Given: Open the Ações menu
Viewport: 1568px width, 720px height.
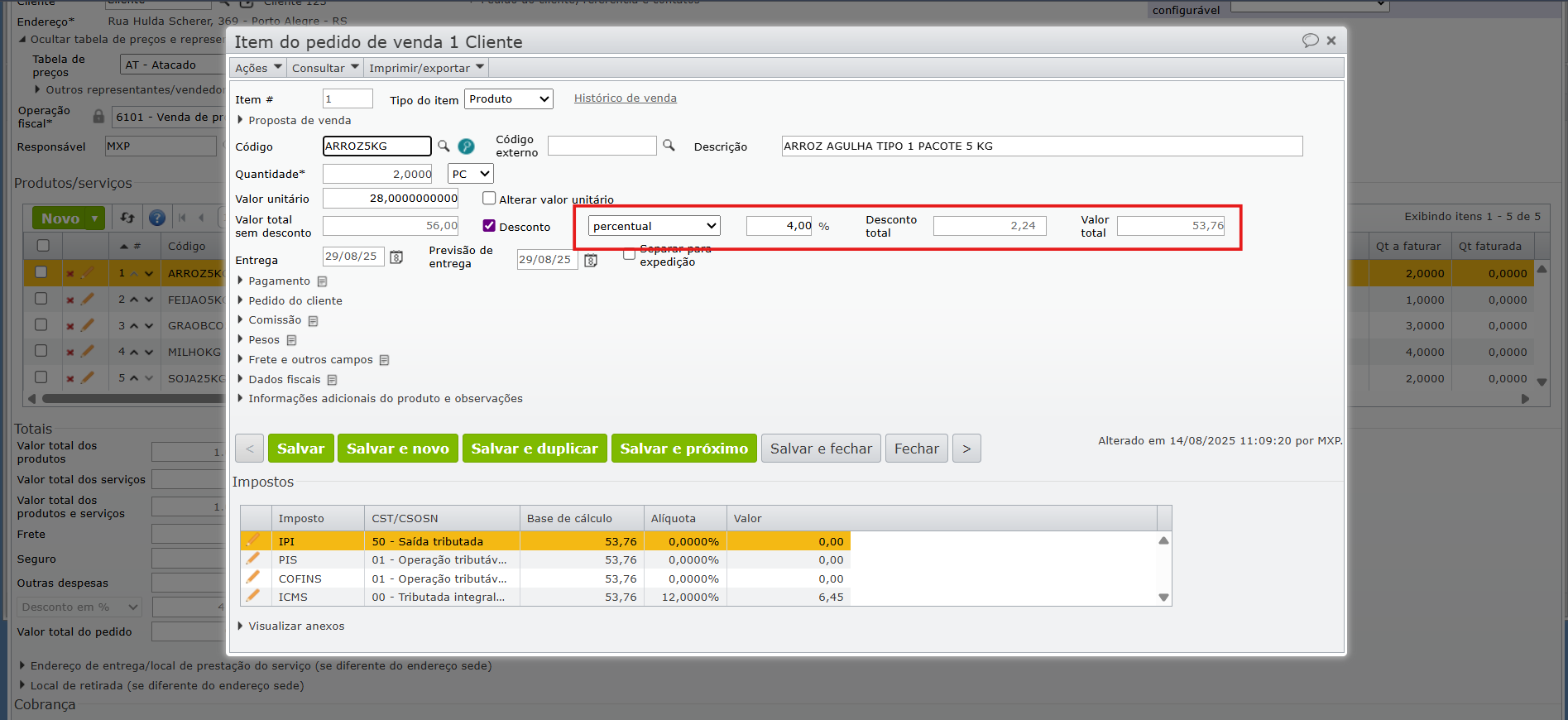Looking at the screenshot, I should 258,68.
